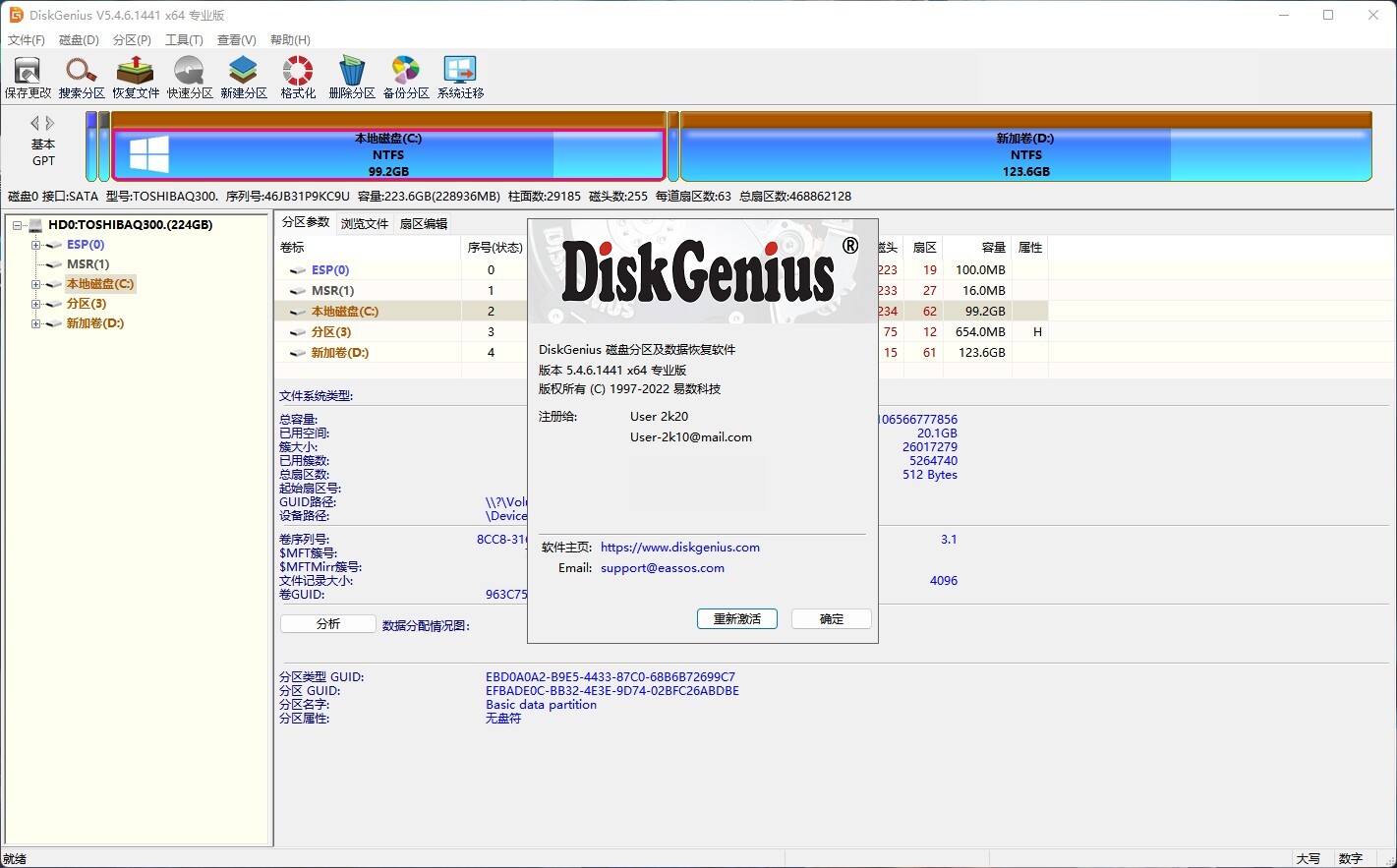Click the 分区 GUID value EFBADE0C
Viewport: 1397px width, 868px height.
[x=612, y=691]
